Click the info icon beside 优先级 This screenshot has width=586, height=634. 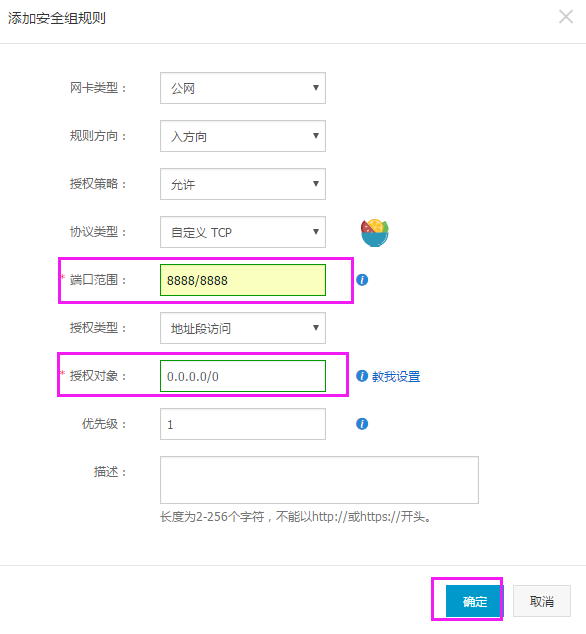(x=362, y=424)
